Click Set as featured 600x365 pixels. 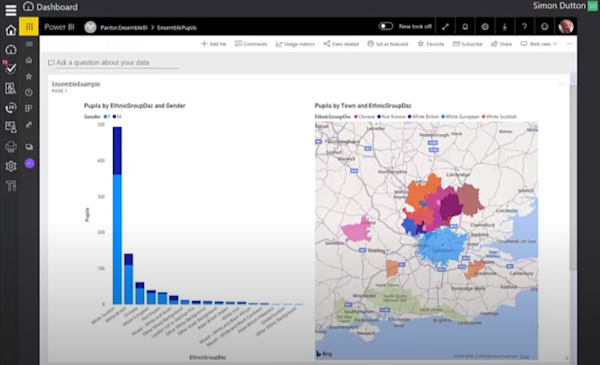click(x=388, y=44)
